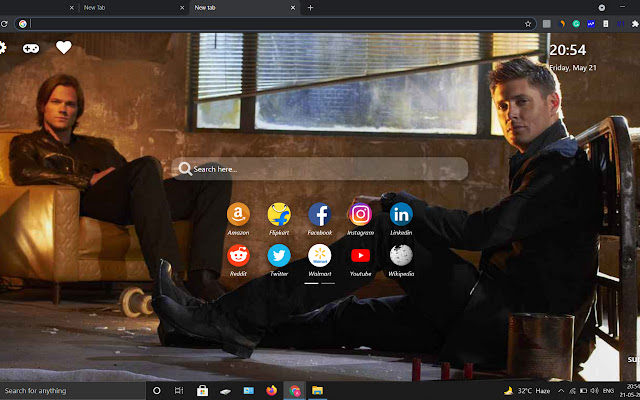640x400 pixels.
Task: Open the tab search dropdown circle button
Action: tap(602, 7)
